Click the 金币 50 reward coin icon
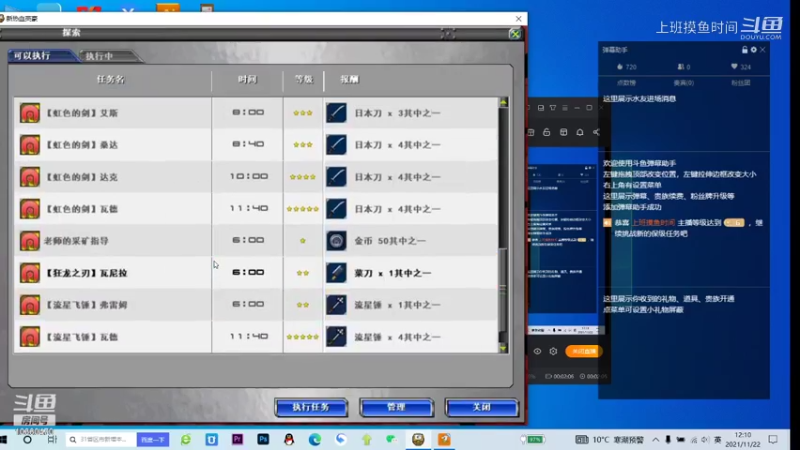This screenshot has width=800, height=450. point(336,241)
